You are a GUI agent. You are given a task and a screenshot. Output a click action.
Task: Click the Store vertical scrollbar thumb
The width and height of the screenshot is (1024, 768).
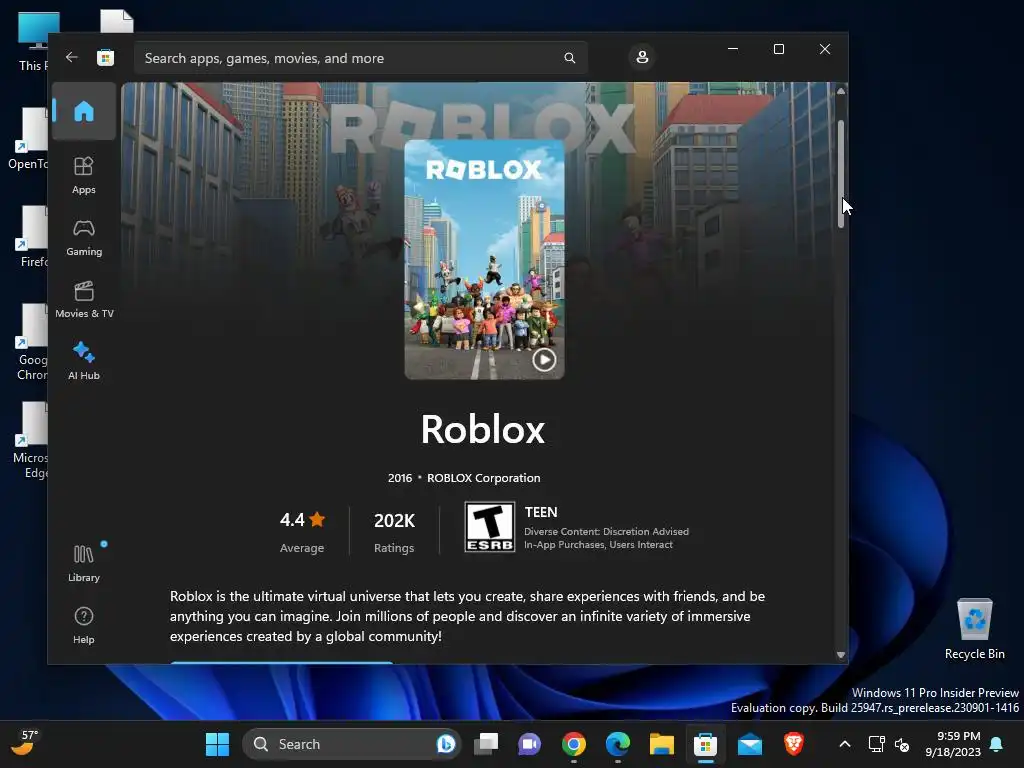point(840,174)
